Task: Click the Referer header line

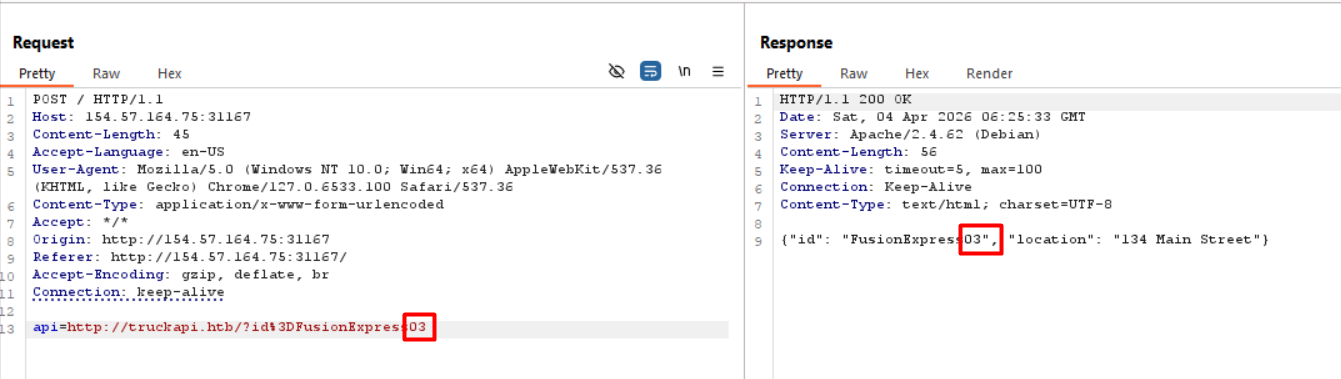Action: (189, 257)
